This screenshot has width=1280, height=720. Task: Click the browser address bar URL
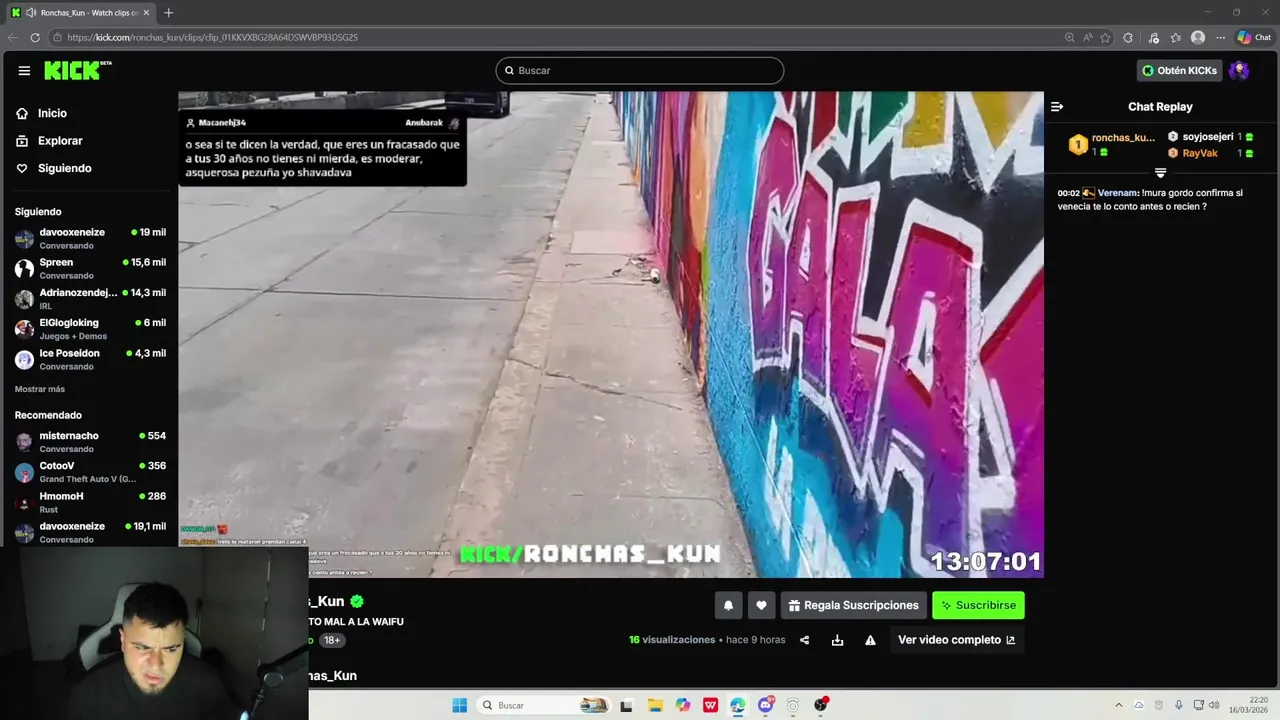click(x=212, y=37)
